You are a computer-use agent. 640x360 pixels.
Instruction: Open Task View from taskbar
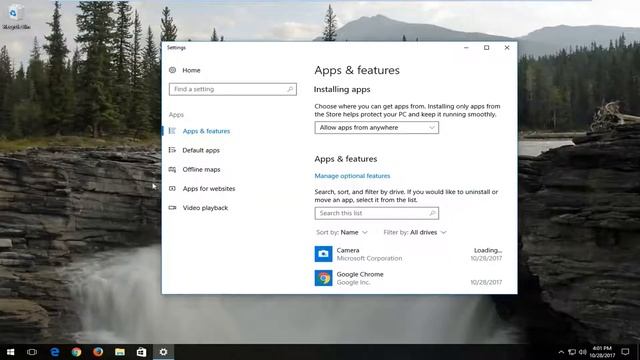click(x=32, y=352)
